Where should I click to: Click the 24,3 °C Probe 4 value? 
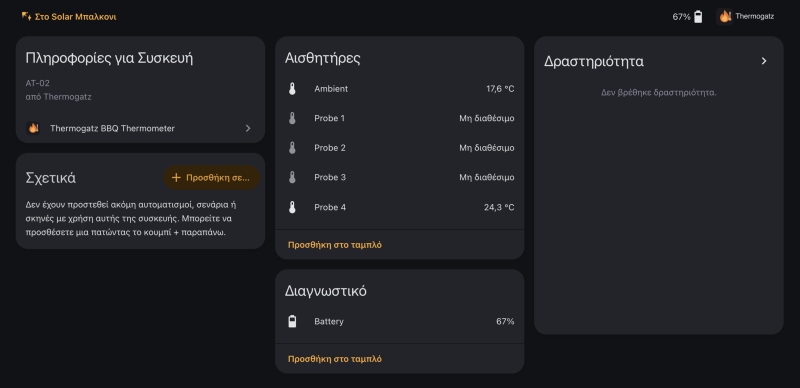pyautogui.click(x=499, y=207)
